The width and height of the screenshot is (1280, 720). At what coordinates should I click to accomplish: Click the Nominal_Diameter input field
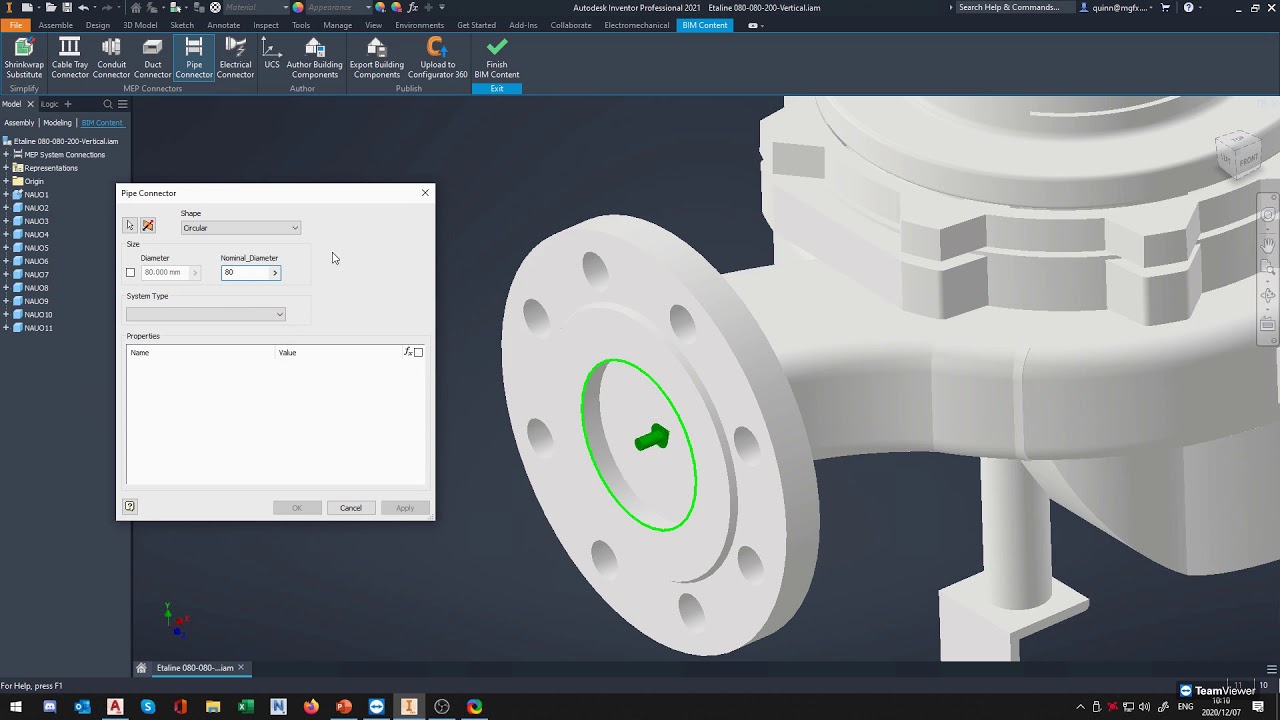(x=245, y=272)
